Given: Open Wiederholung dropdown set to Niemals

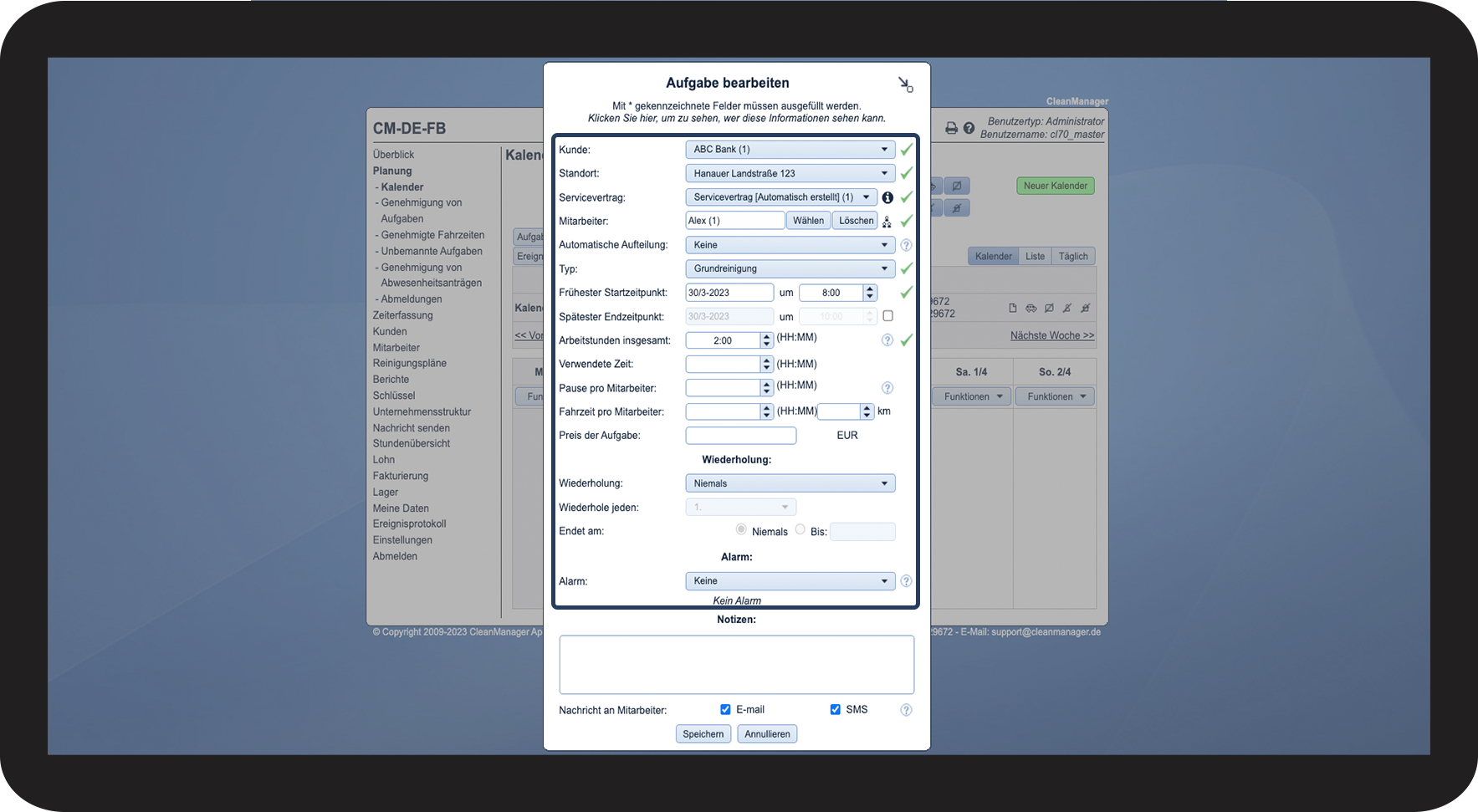Looking at the screenshot, I should pyautogui.click(x=790, y=483).
